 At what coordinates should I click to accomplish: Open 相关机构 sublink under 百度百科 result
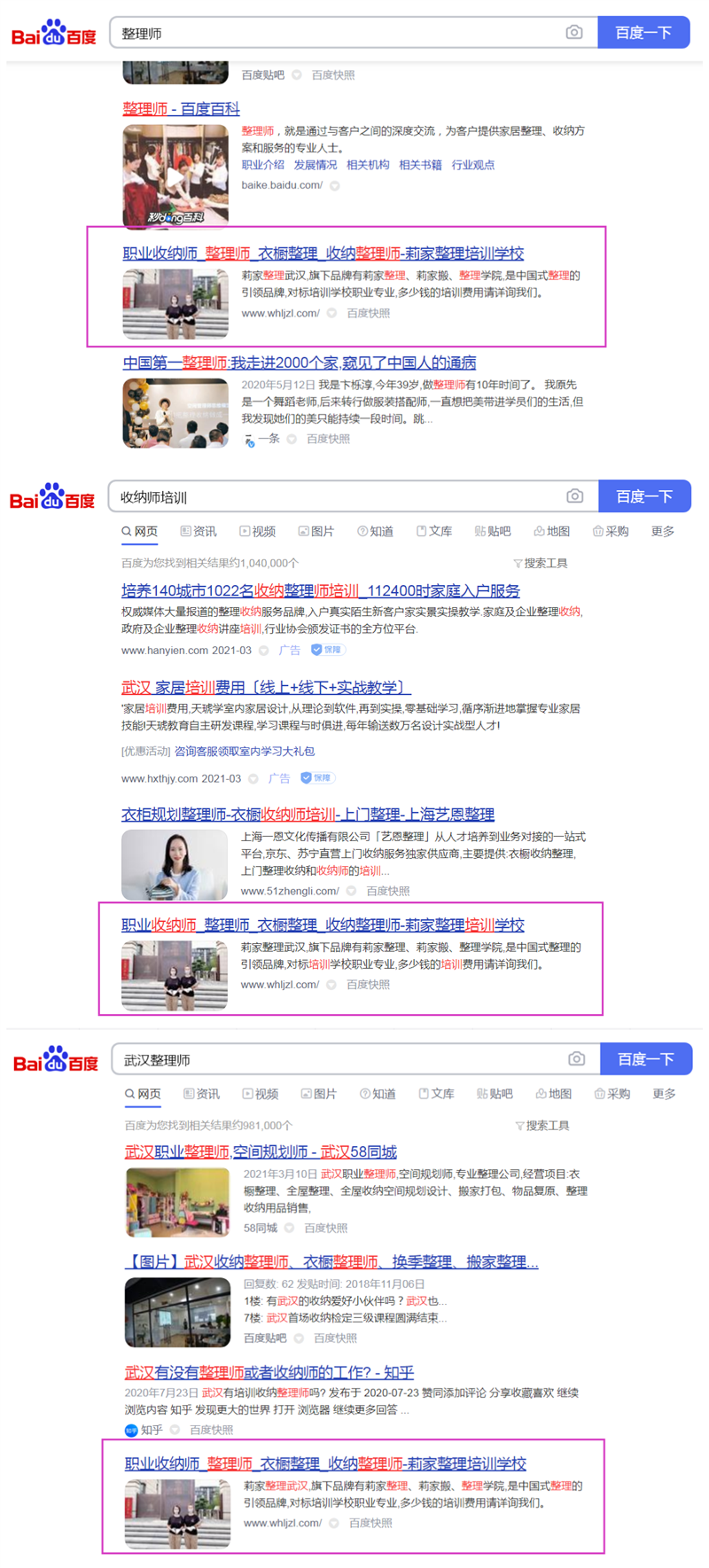[x=368, y=165]
